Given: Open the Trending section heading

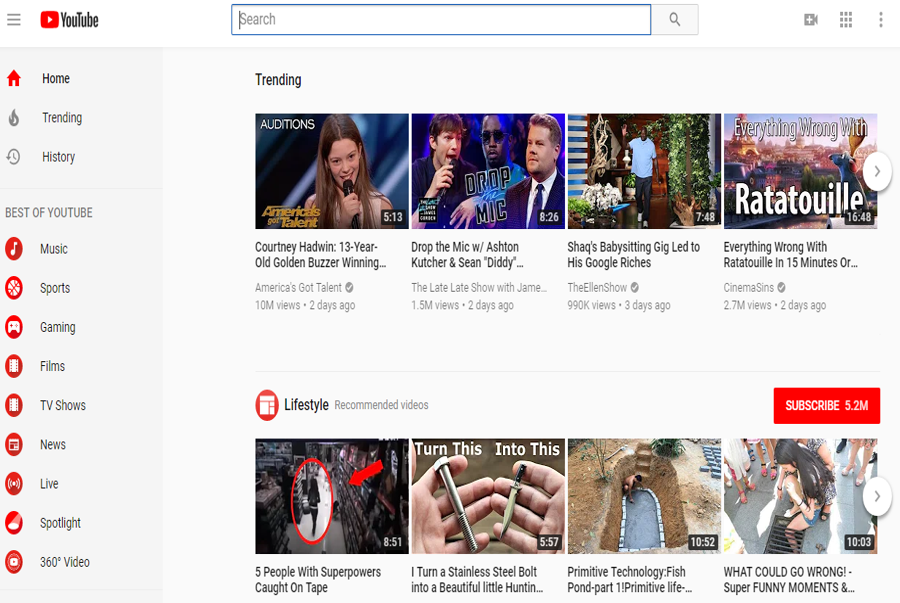Looking at the screenshot, I should [278, 80].
